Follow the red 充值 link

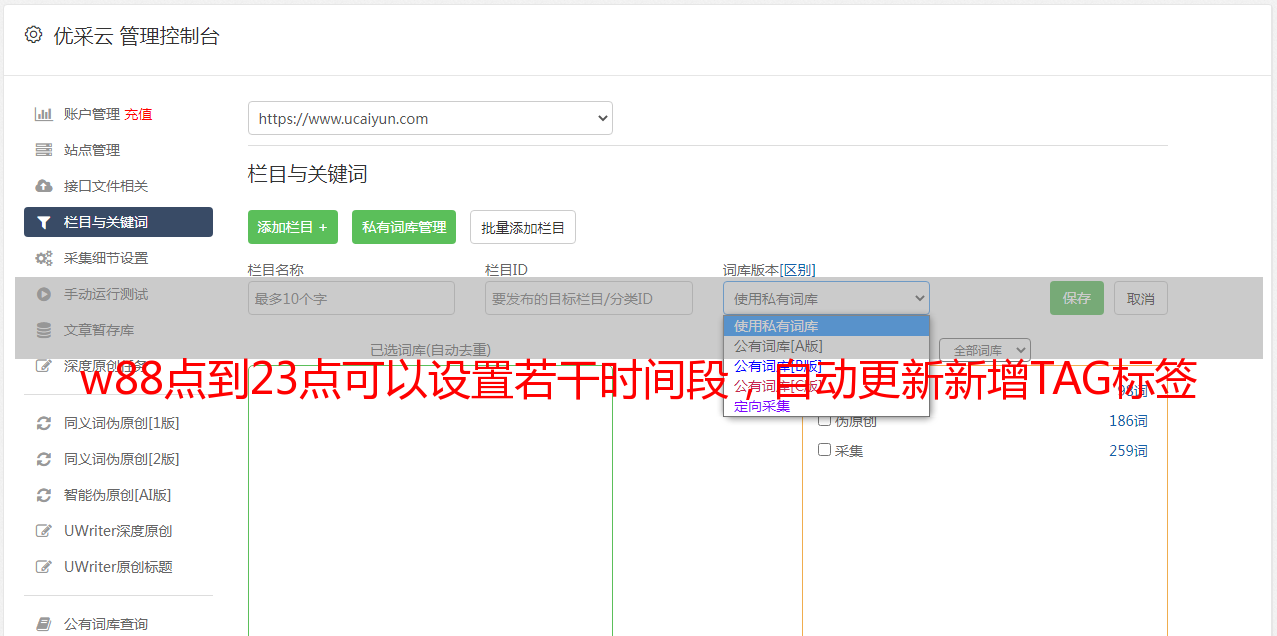138,114
